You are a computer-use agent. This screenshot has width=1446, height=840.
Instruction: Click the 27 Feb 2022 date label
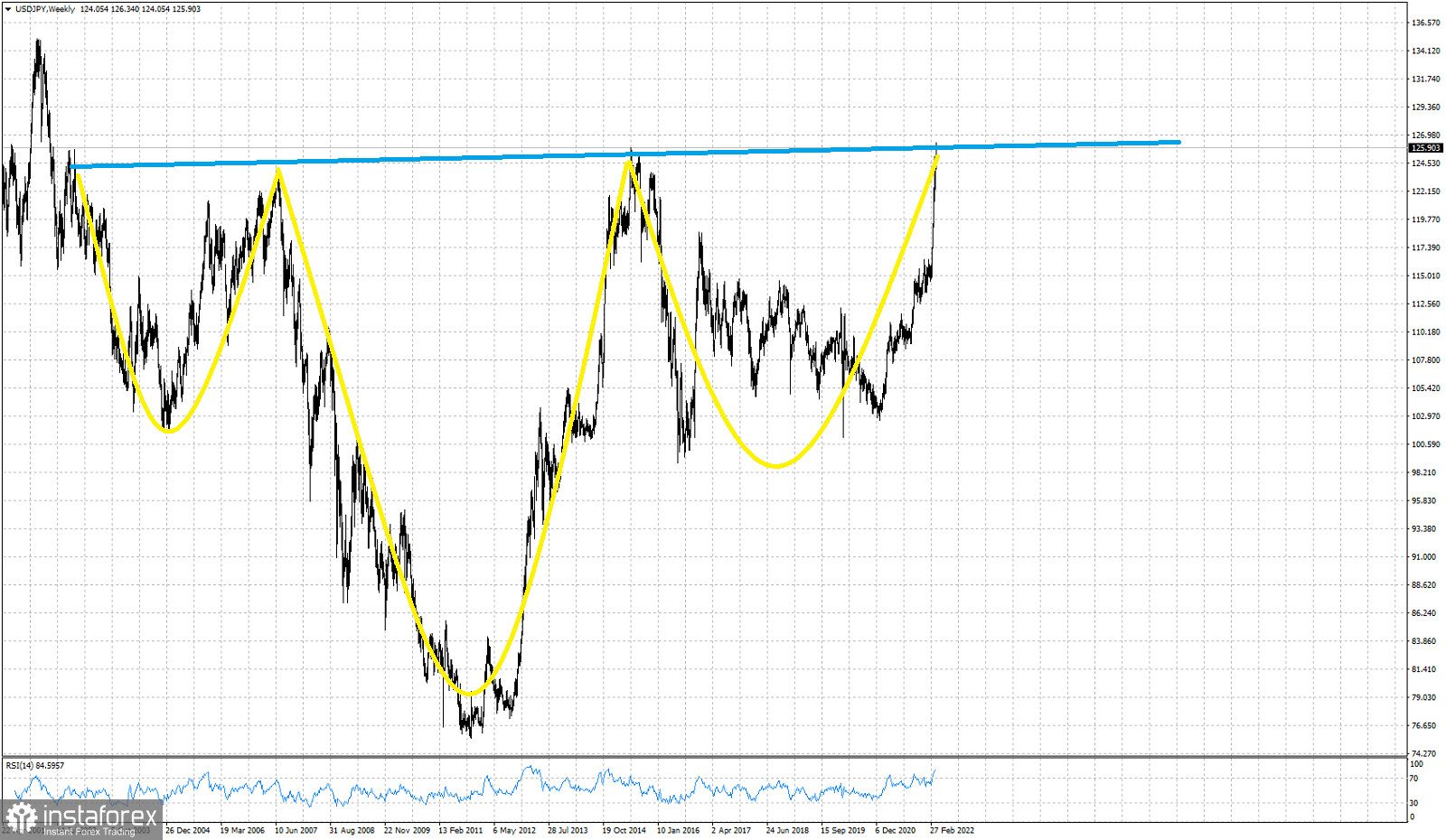click(x=952, y=830)
